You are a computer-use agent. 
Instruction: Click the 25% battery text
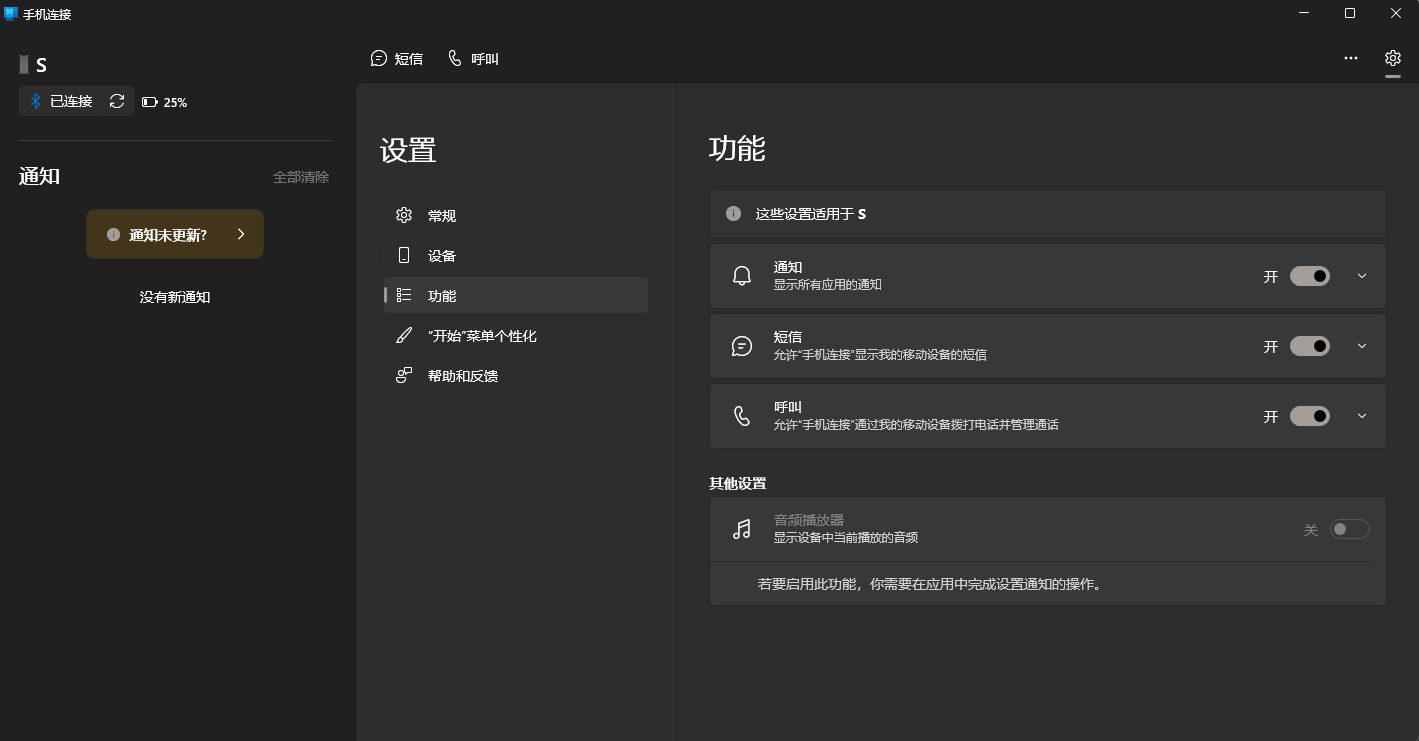click(x=176, y=102)
